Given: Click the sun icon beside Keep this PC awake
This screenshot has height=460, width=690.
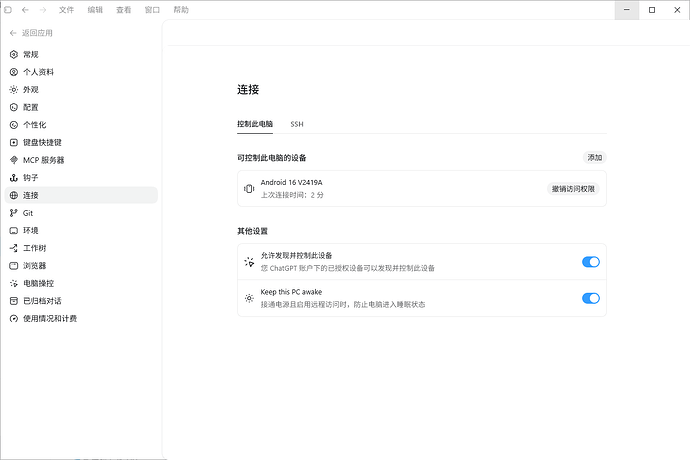Looking at the screenshot, I should click(249, 298).
